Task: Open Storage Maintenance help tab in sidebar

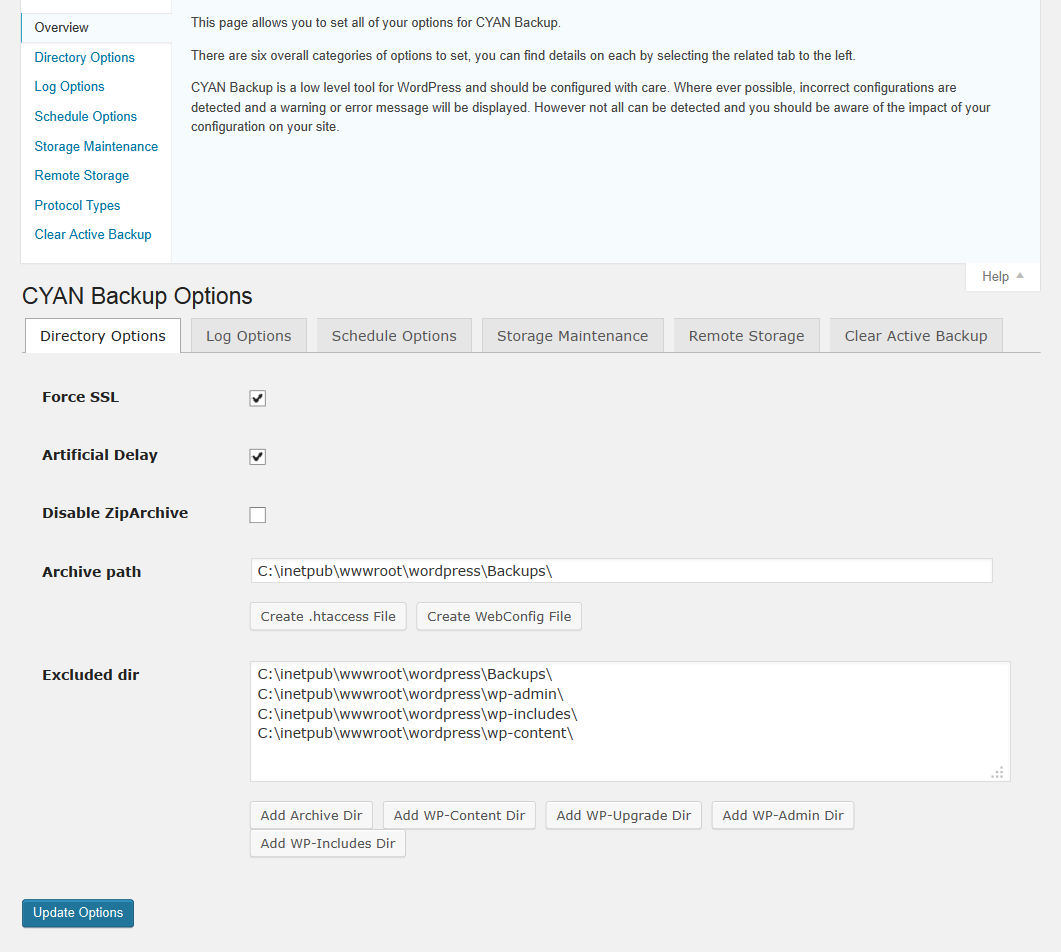Action: tap(96, 146)
